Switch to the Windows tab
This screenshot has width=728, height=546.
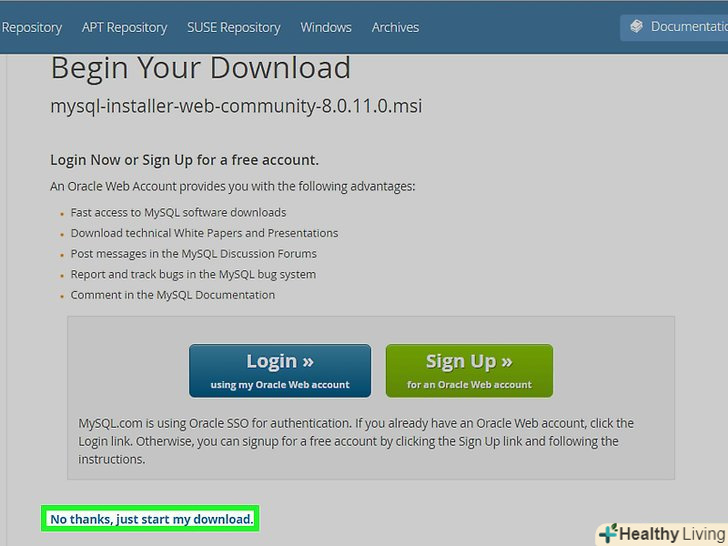(x=326, y=27)
